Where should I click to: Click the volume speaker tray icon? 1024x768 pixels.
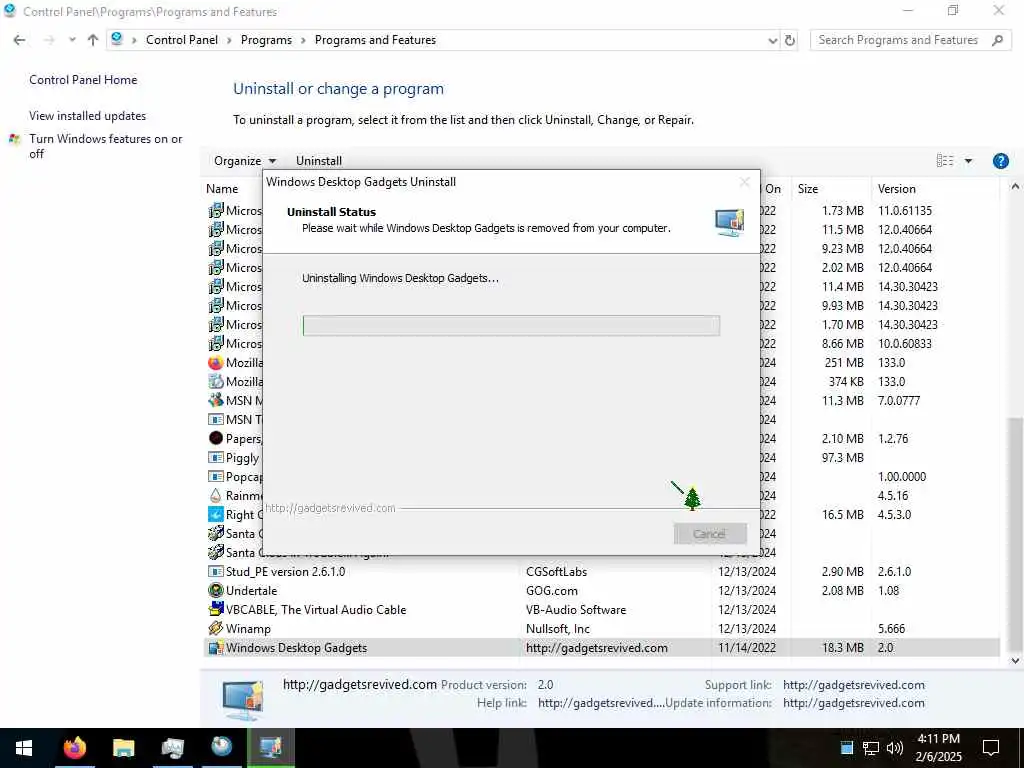[895, 748]
